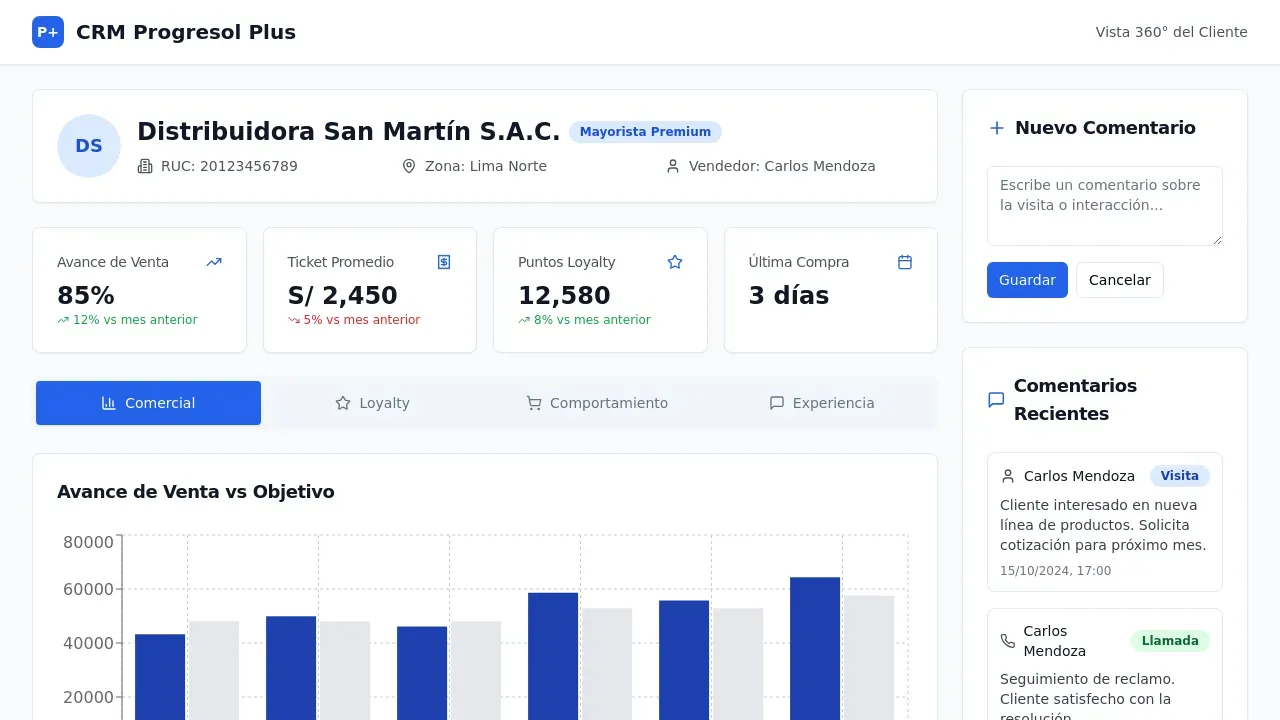Click the building icon next to the RUC number
1280x720 pixels.
tap(143, 166)
